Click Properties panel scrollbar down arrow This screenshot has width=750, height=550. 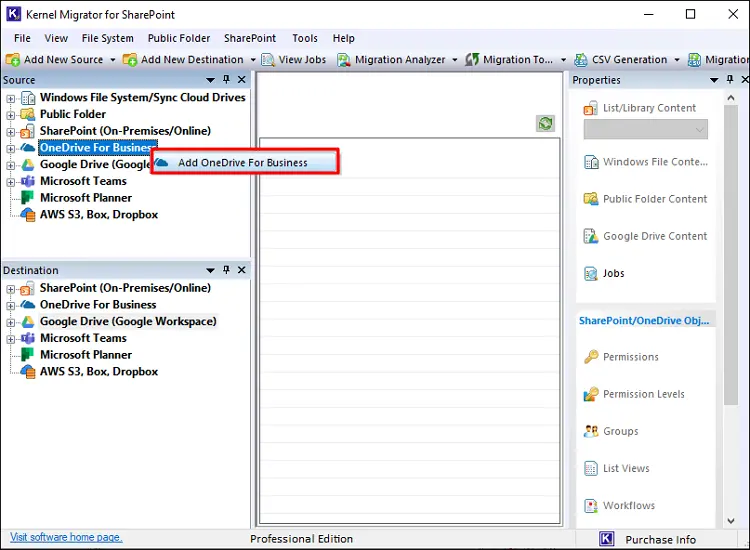(x=731, y=521)
